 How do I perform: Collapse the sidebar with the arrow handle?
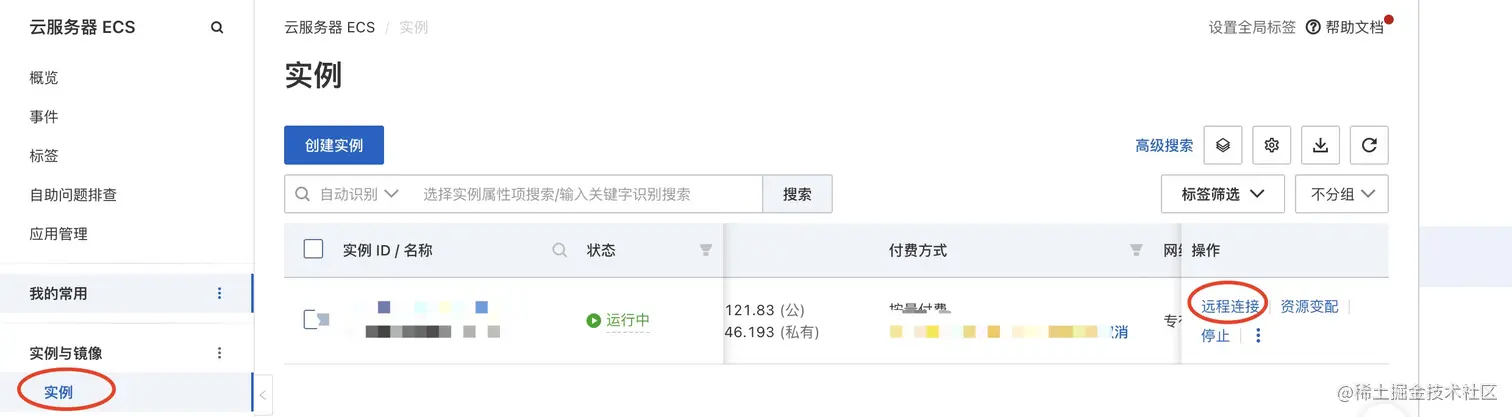(x=263, y=395)
